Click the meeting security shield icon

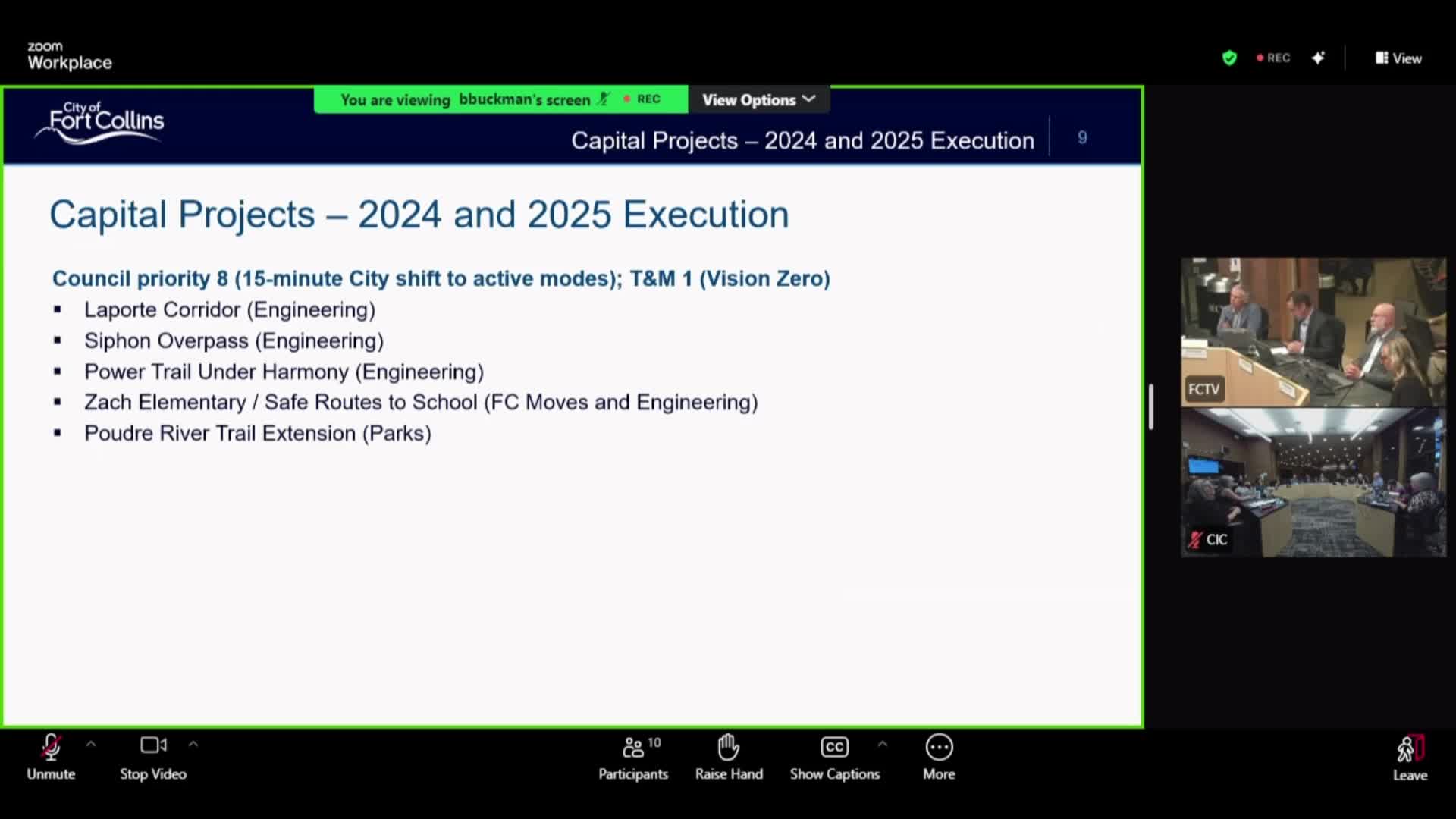tap(1229, 58)
